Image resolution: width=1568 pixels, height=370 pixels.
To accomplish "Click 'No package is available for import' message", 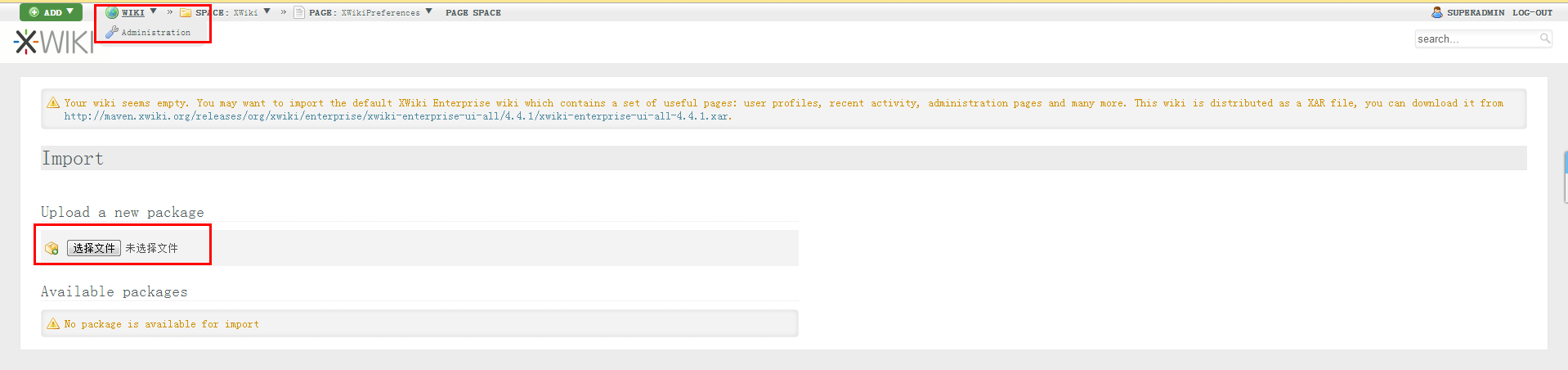I will coord(162,324).
